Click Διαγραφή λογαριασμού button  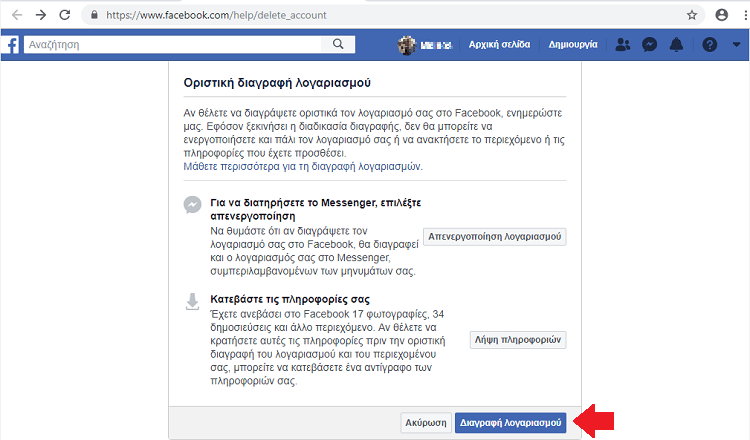click(x=510, y=423)
